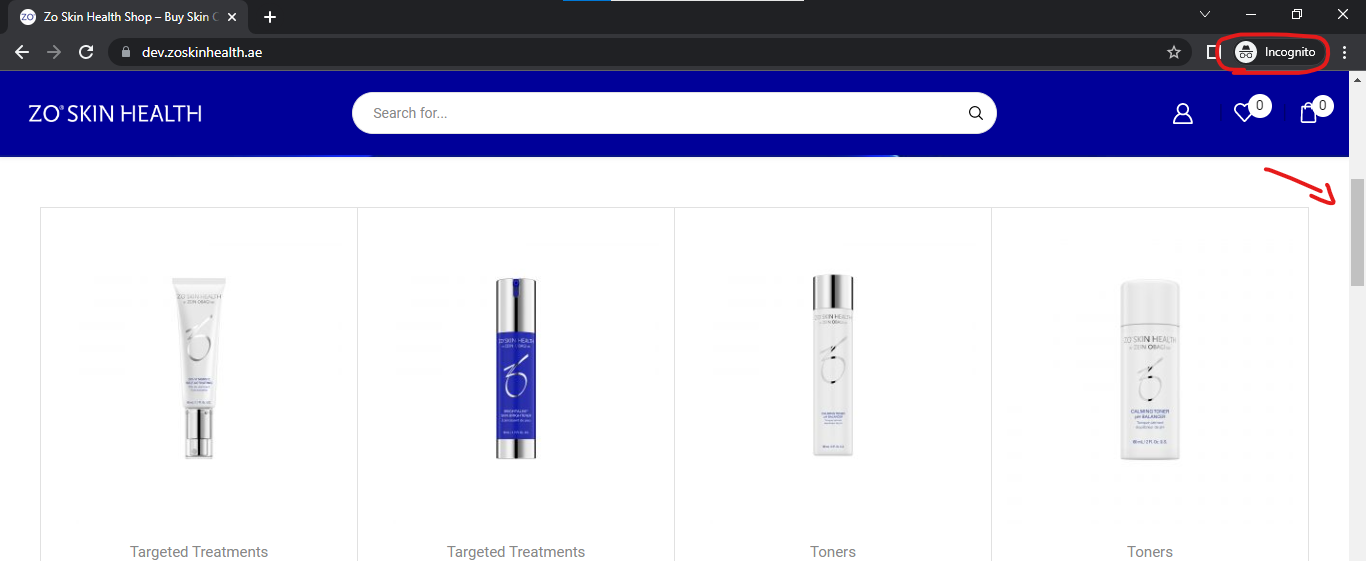Open a new tab with plus button

tap(270, 17)
